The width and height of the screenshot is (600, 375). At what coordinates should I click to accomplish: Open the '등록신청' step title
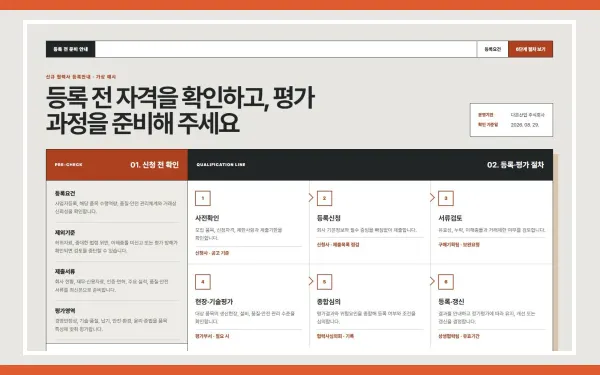(329, 218)
